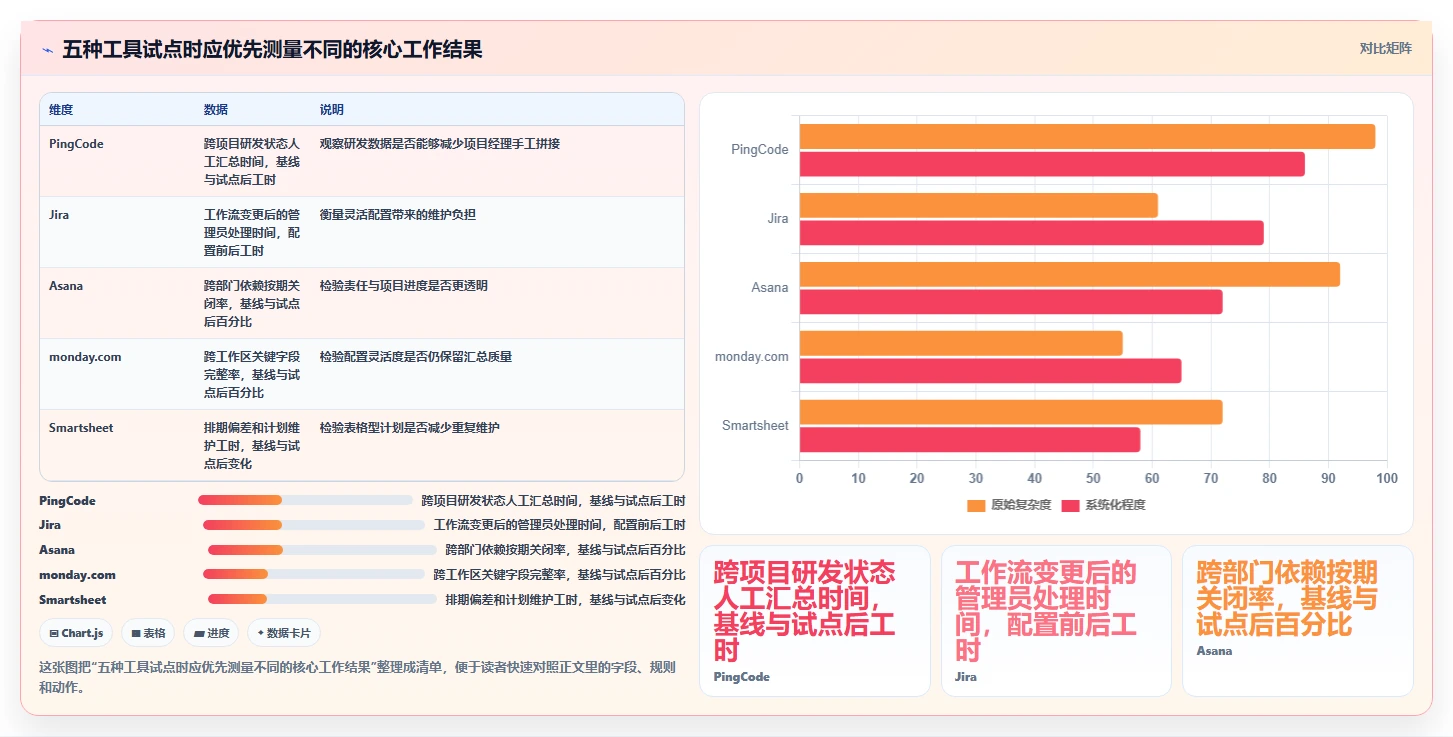1453x737 pixels.
Task: Click the monday.com progress bar
Action: click(314, 574)
